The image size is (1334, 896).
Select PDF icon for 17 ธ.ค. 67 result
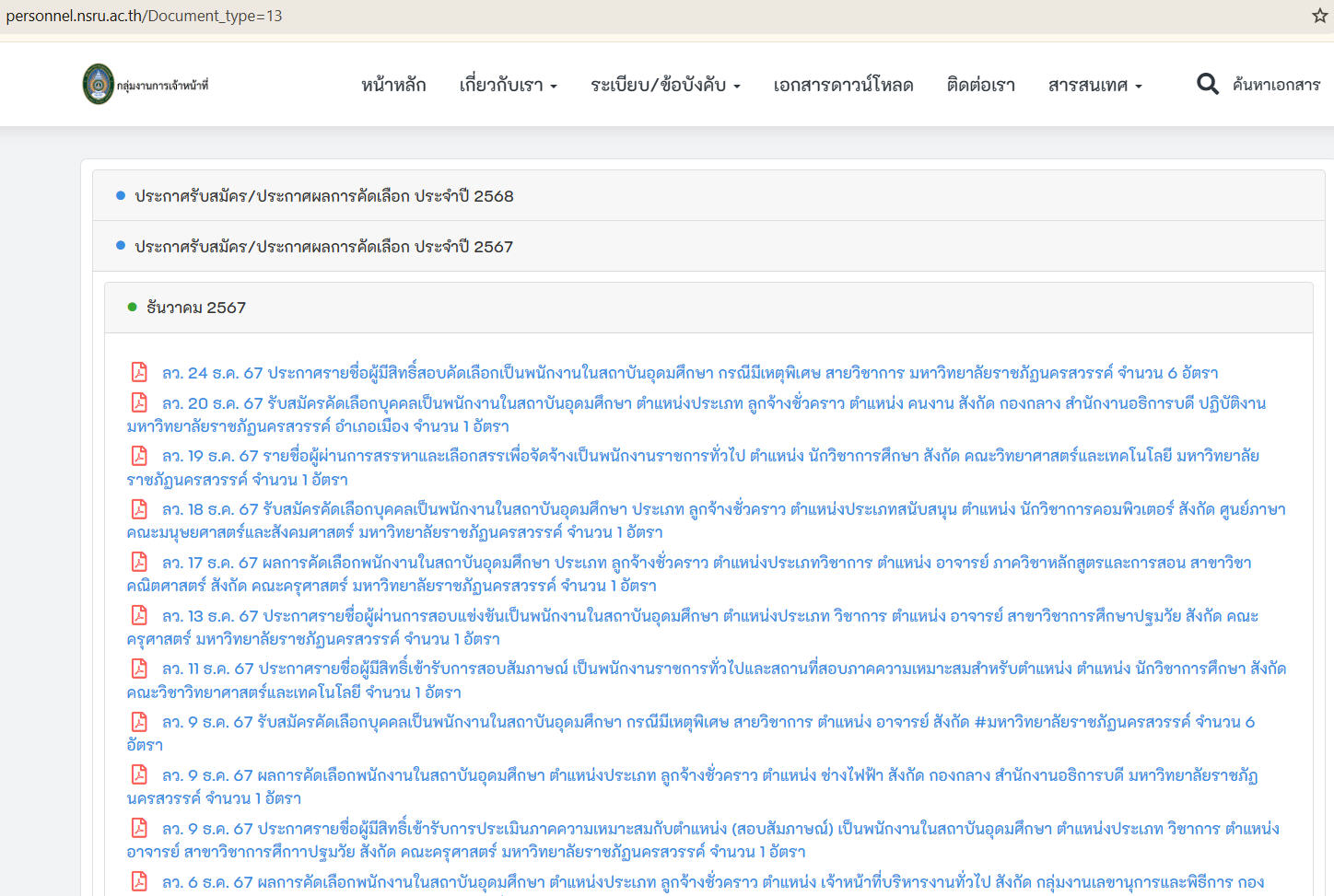coord(139,562)
